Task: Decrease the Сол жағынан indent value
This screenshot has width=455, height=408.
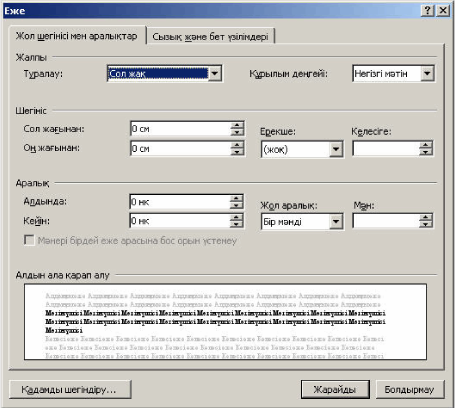Action: pos(237,132)
